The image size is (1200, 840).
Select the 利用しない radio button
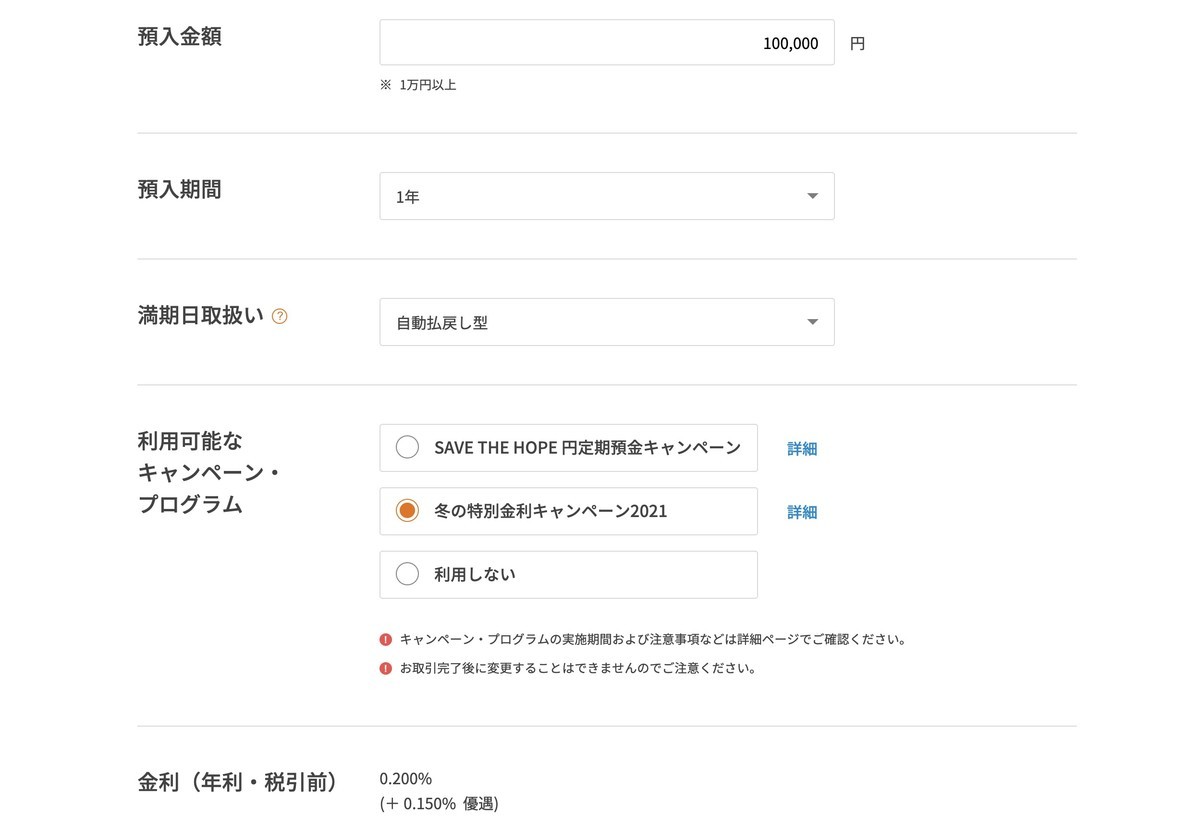[x=407, y=573]
